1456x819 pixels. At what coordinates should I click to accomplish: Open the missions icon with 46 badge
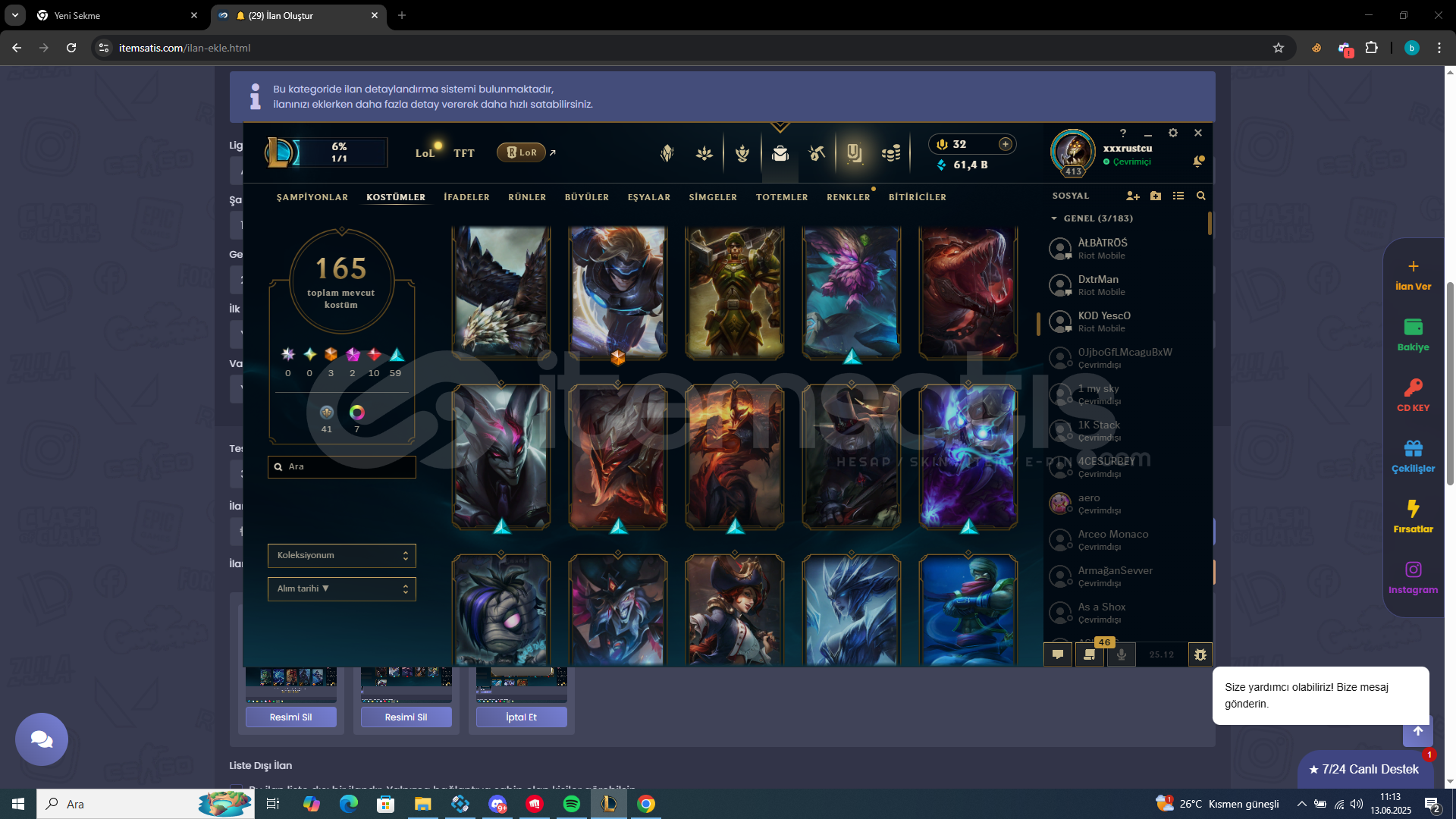(1090, 654)
